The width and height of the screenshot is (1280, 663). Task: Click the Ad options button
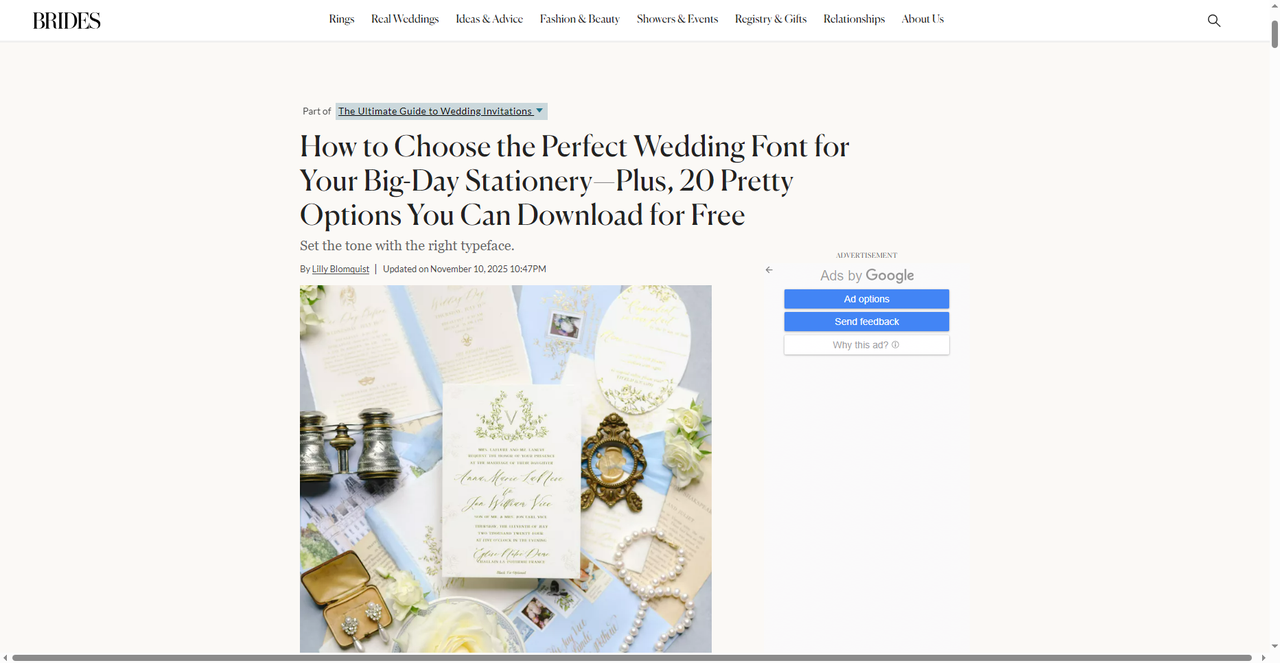point(866,299)
